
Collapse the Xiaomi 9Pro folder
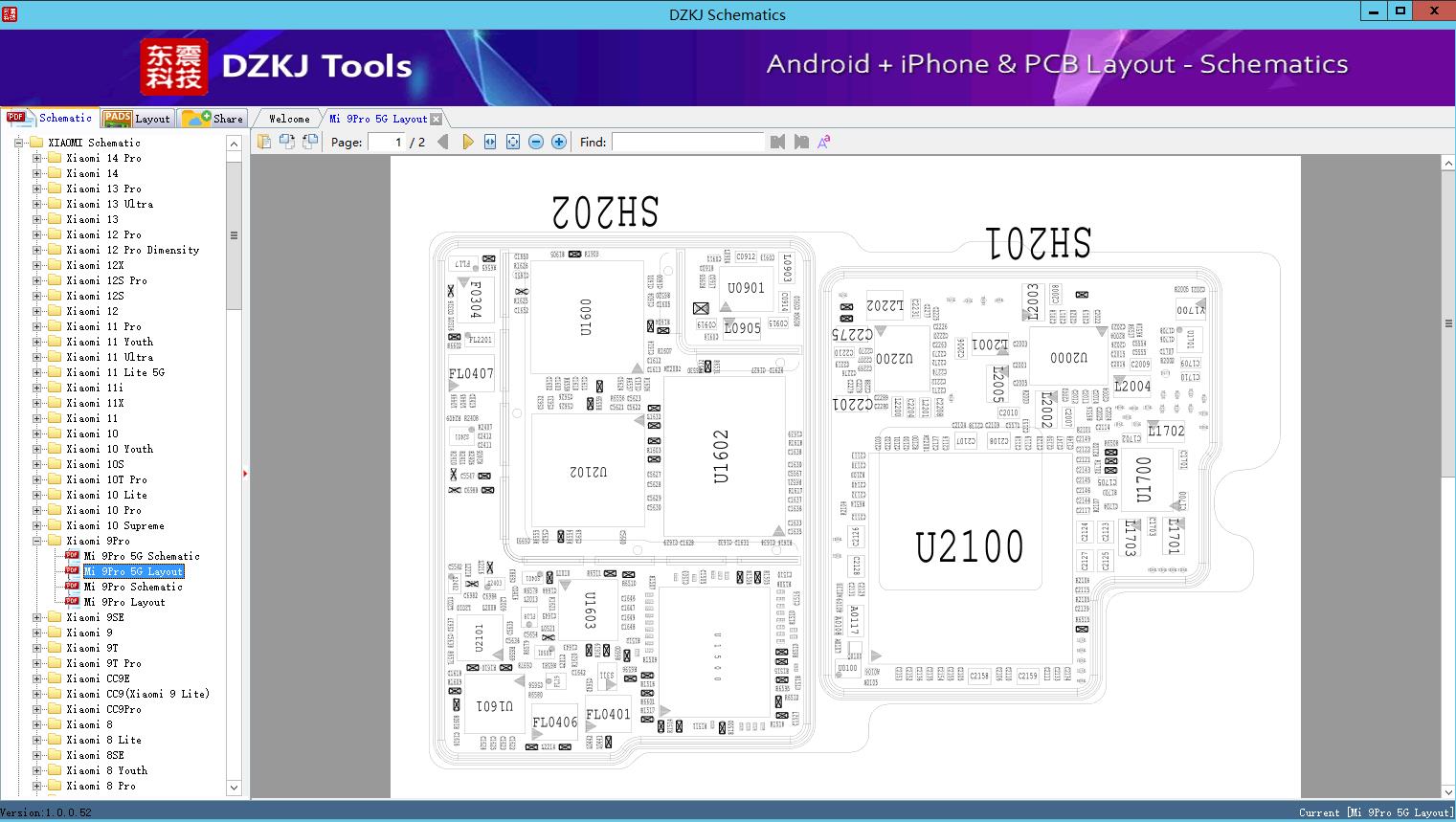[37, 541]
